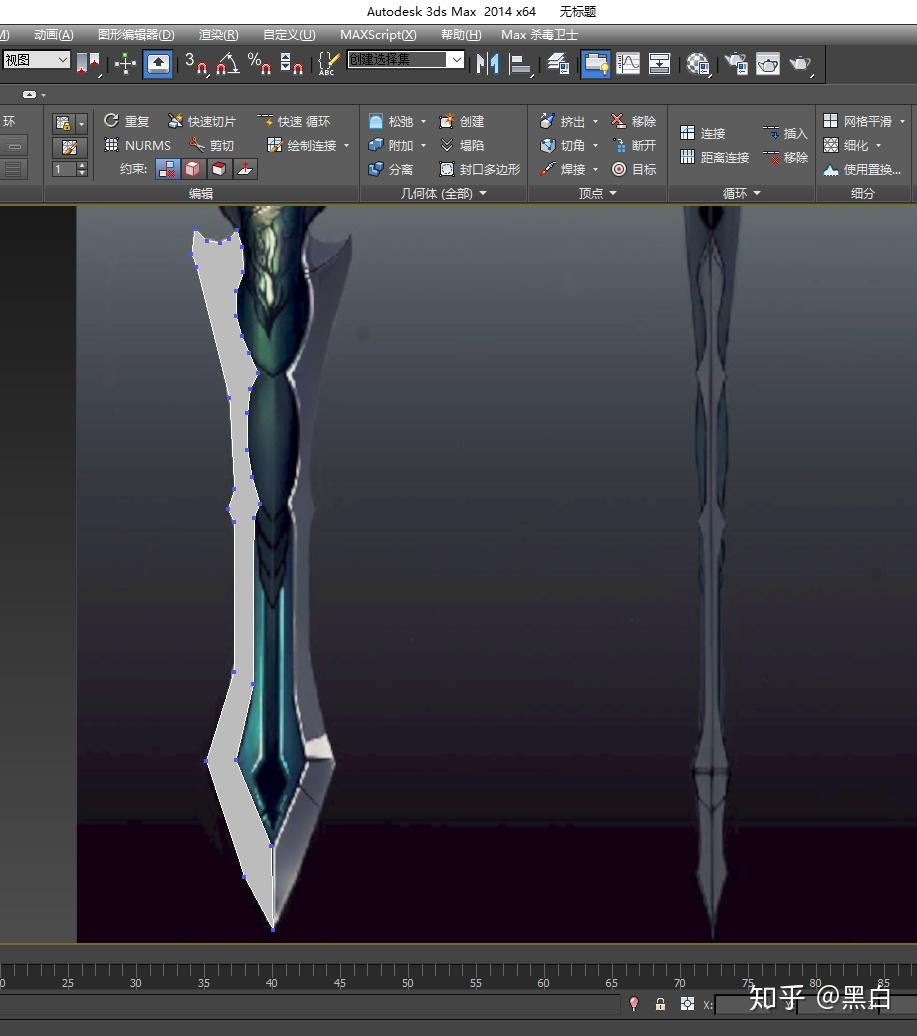
Task: Open the Manage Layers dialog icon
Action: click(x=559, y=63)
